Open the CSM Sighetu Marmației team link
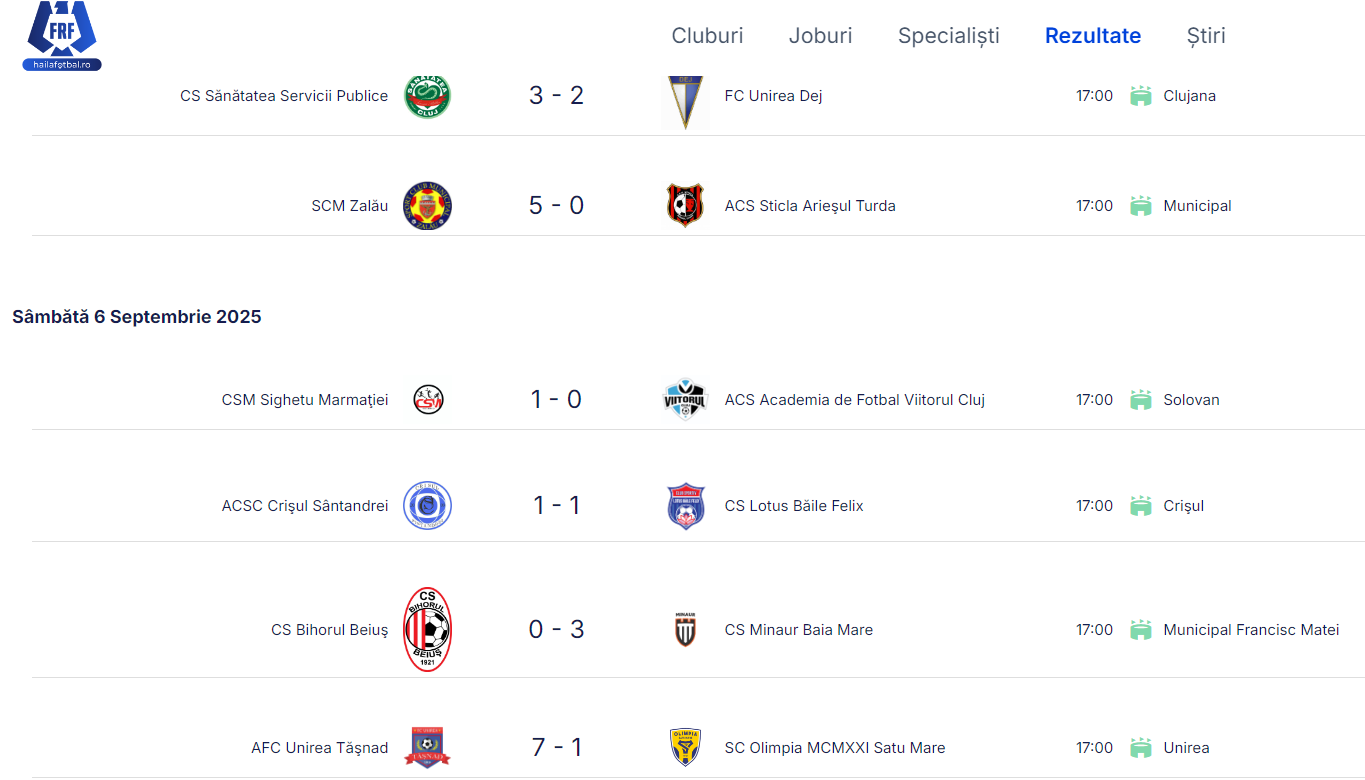 [x=305, y=400]
